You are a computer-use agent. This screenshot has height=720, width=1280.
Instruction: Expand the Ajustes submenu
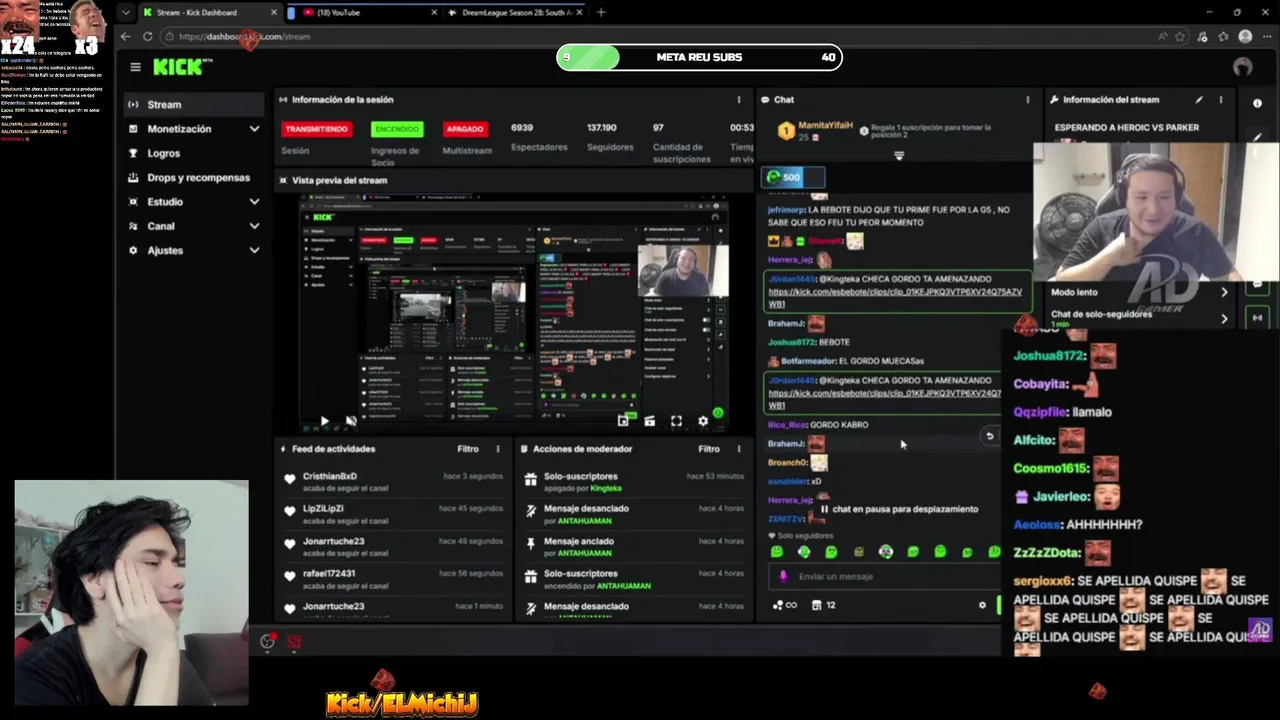pos(254,250)
